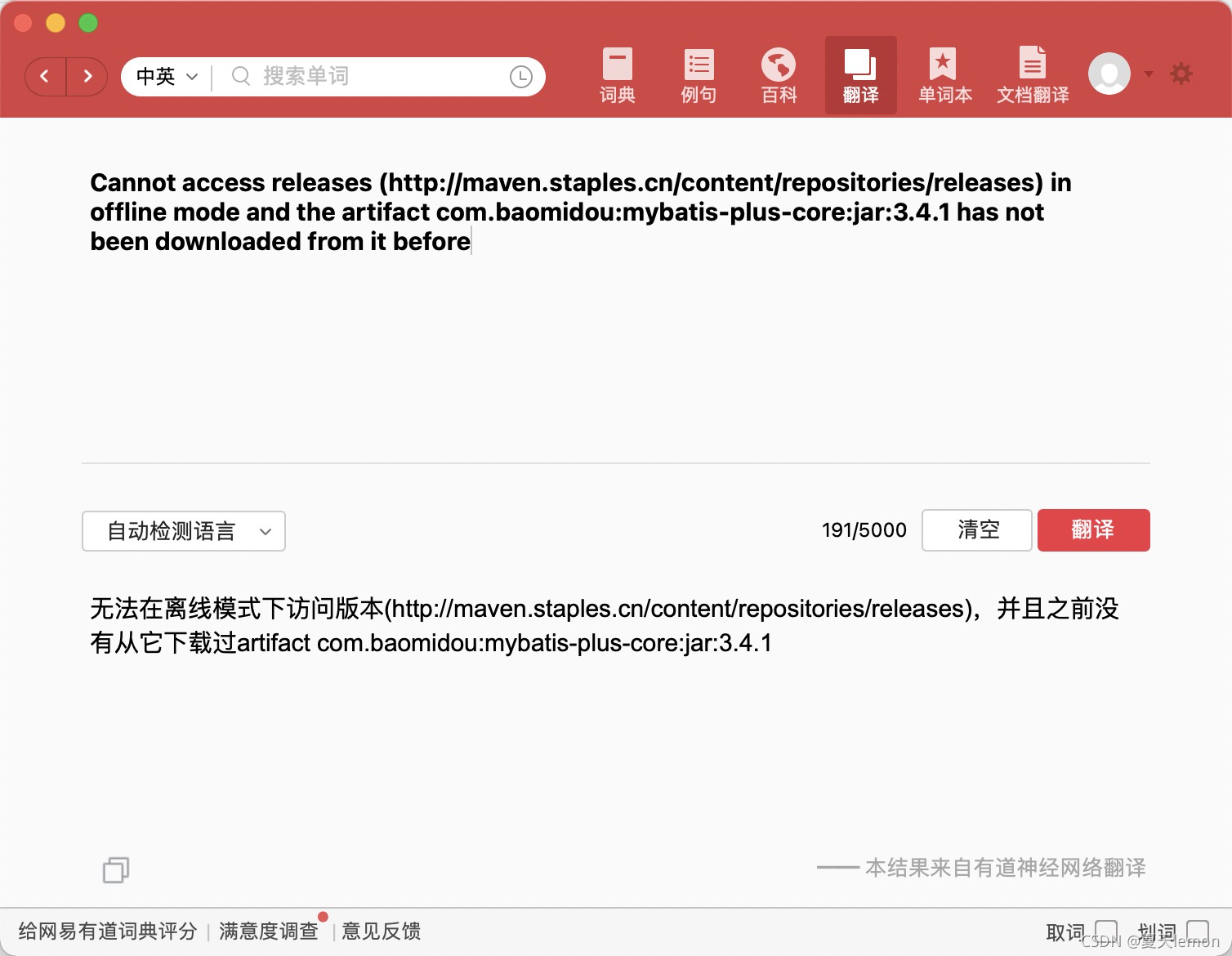Open the settings gear
The width and height of the screenshot is (1232, 956).
[x=1181, y=74]
